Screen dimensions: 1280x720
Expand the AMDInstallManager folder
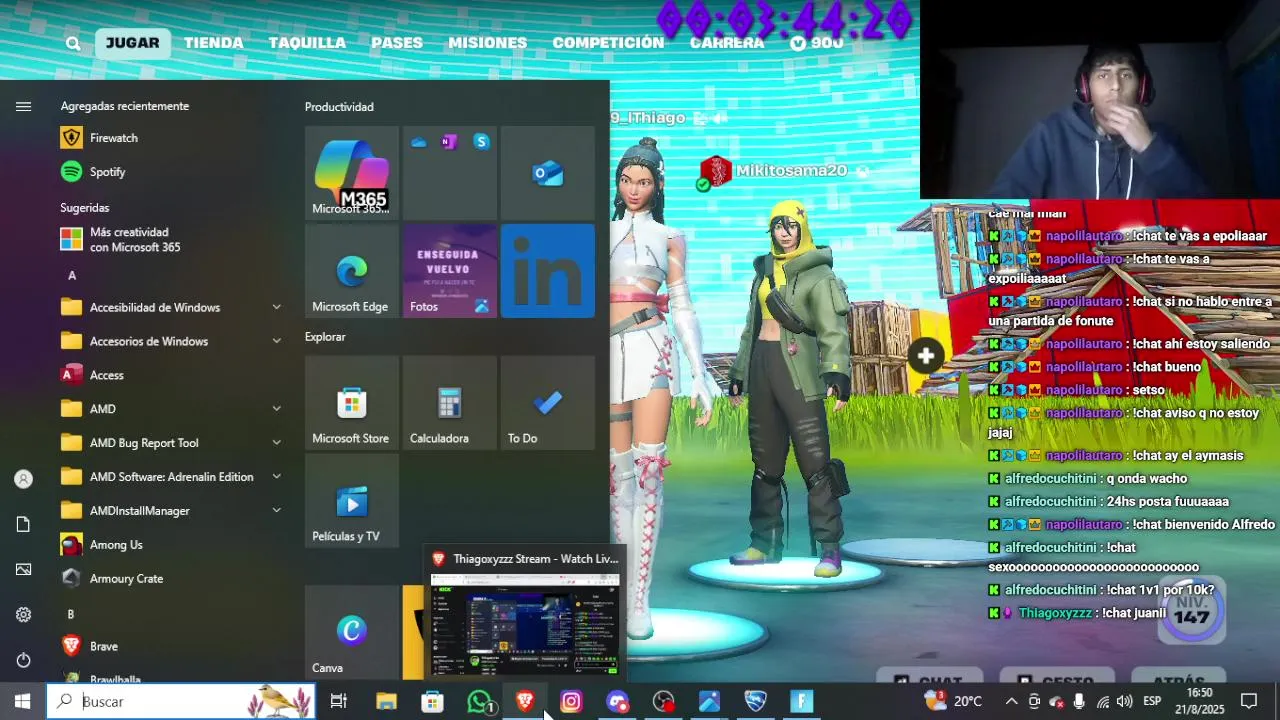coord(170,511)
